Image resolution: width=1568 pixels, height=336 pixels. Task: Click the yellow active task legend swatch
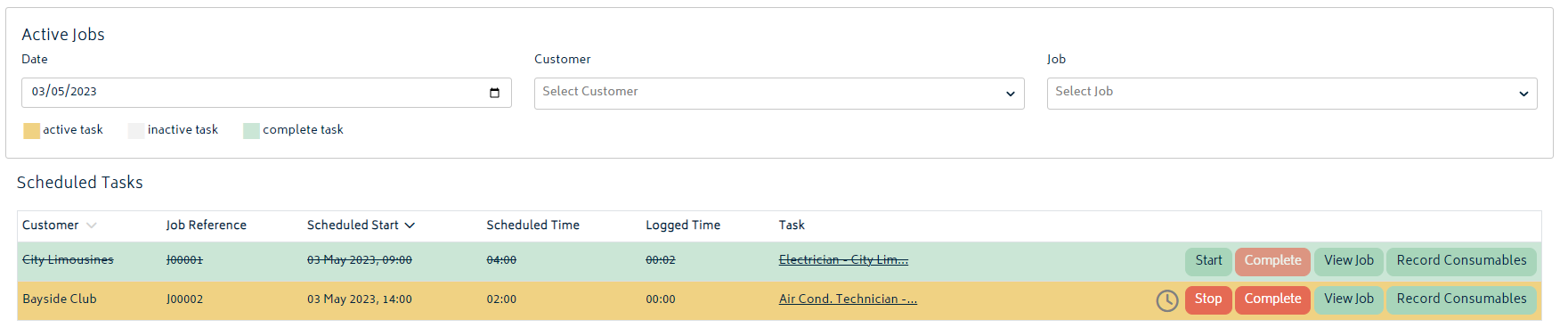(31, 131)
